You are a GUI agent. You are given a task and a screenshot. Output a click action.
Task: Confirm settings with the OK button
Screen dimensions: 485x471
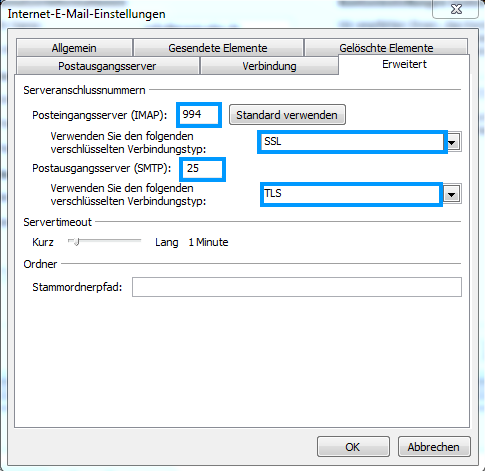pyautogui.click(x=353, y=447)
